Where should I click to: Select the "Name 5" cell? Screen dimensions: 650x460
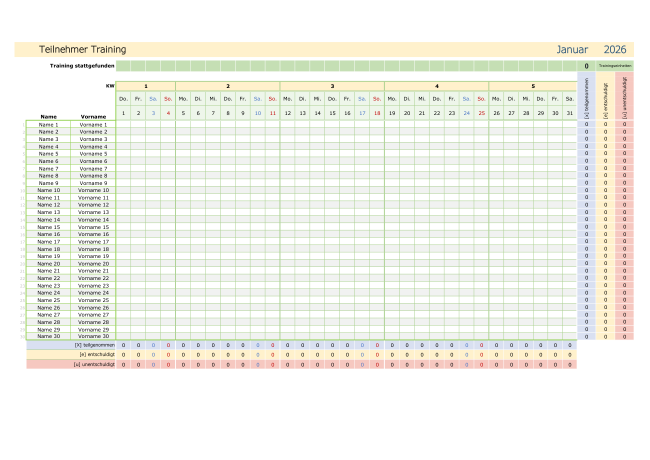pyautogui.click(x=49, y=154)
